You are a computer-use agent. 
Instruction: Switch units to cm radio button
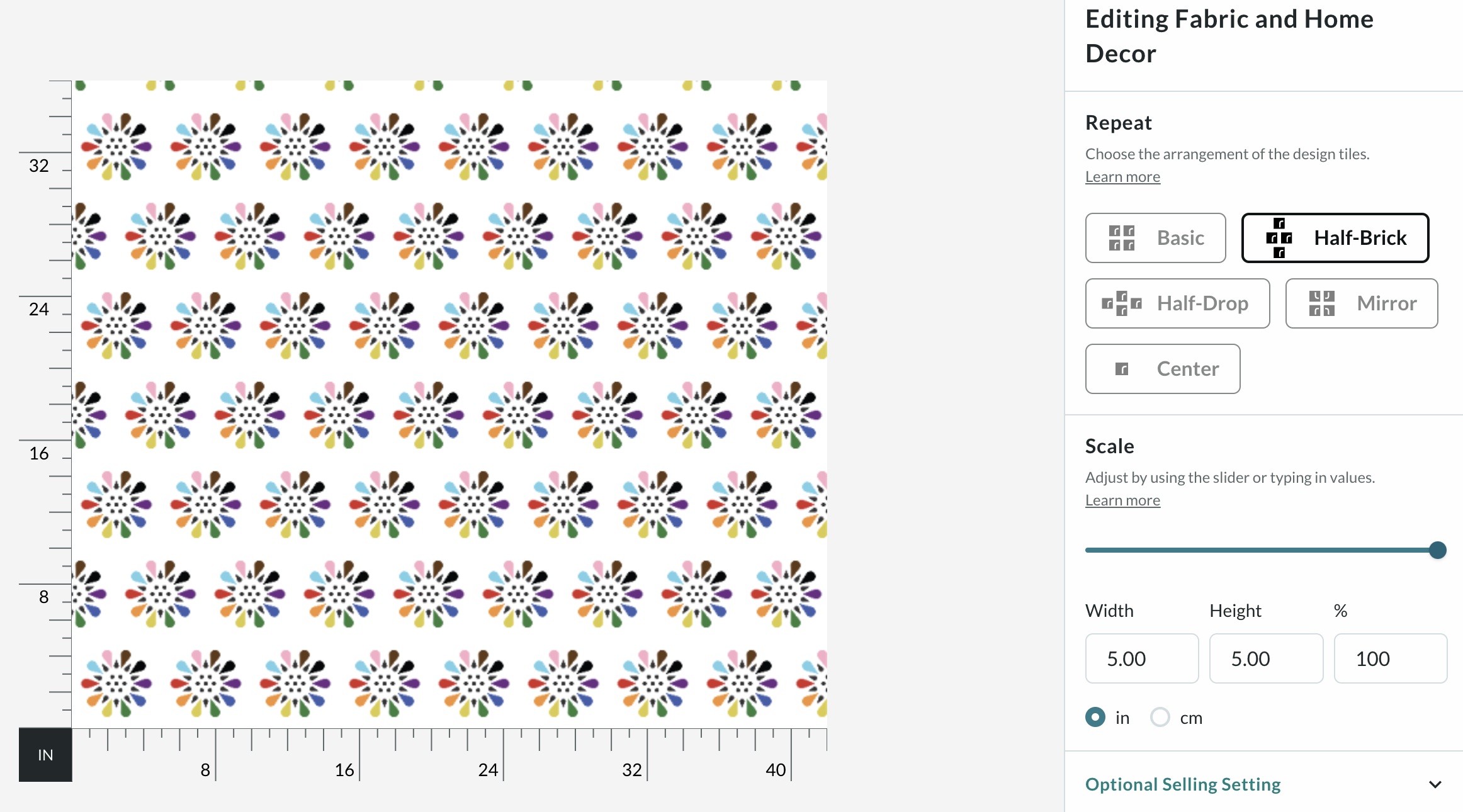coord(1160,717)
